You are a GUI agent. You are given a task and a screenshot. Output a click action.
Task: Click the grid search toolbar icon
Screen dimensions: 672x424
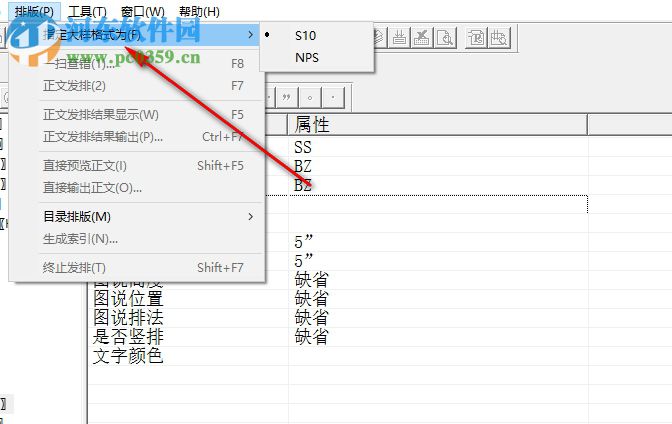point(499,38)
